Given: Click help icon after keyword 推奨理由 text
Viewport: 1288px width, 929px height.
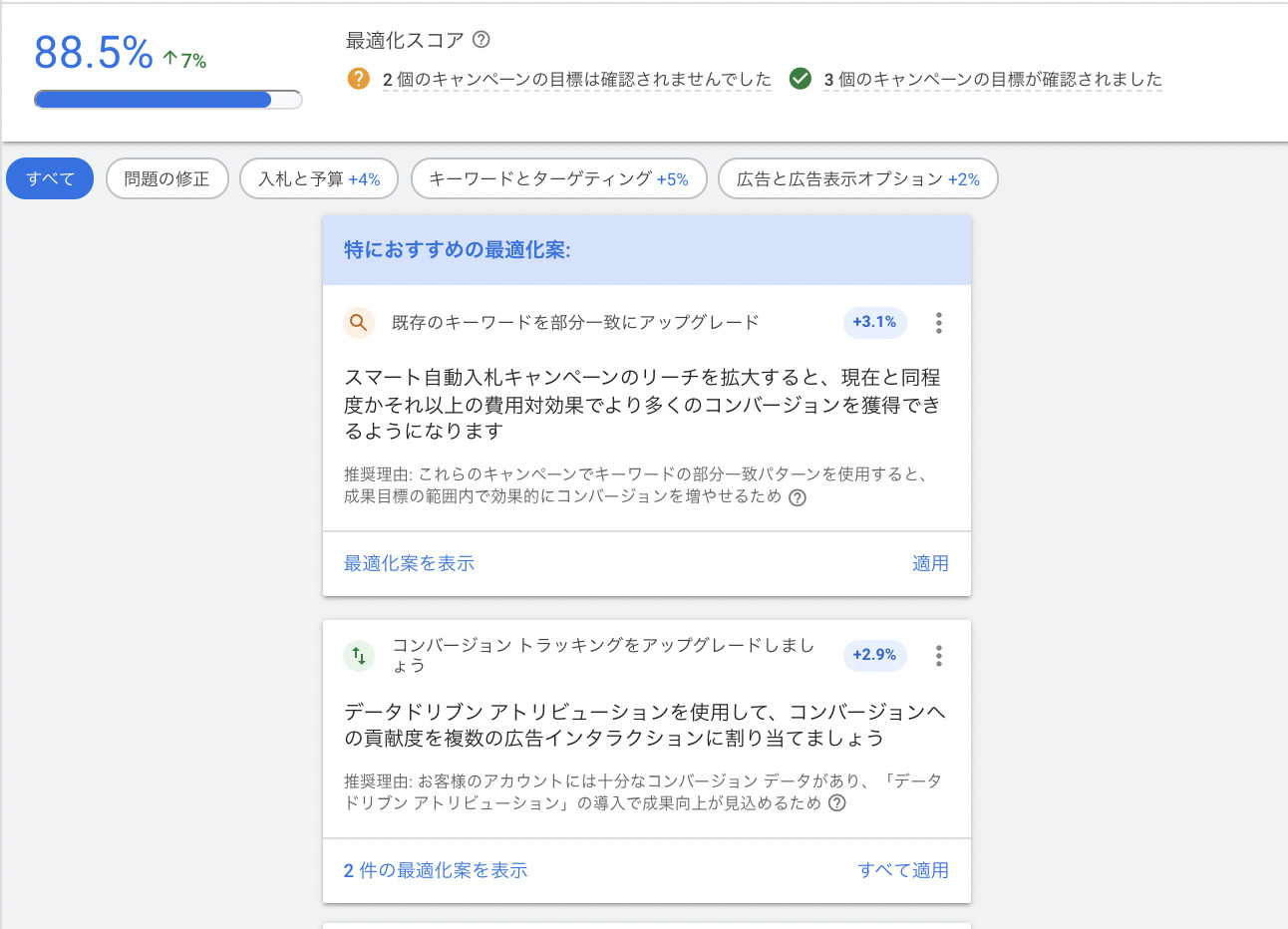Looking at the screenshot, I should tap(798, 497).
